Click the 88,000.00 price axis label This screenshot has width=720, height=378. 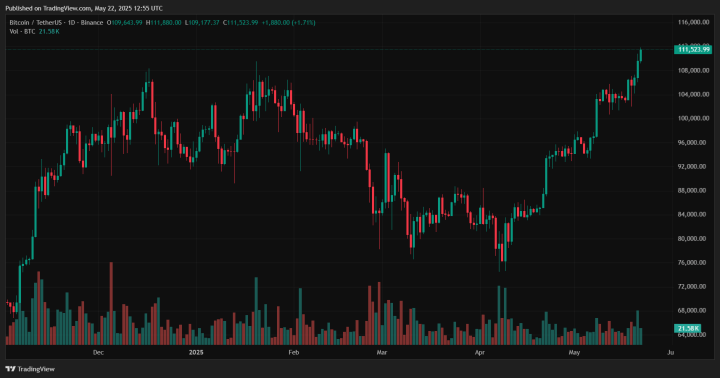[693, 190]
